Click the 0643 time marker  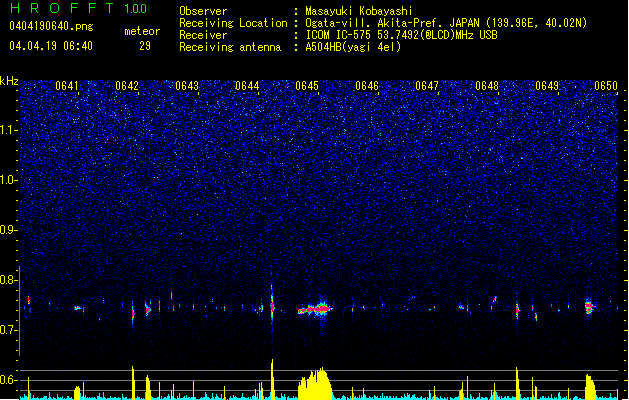[187, 86]
